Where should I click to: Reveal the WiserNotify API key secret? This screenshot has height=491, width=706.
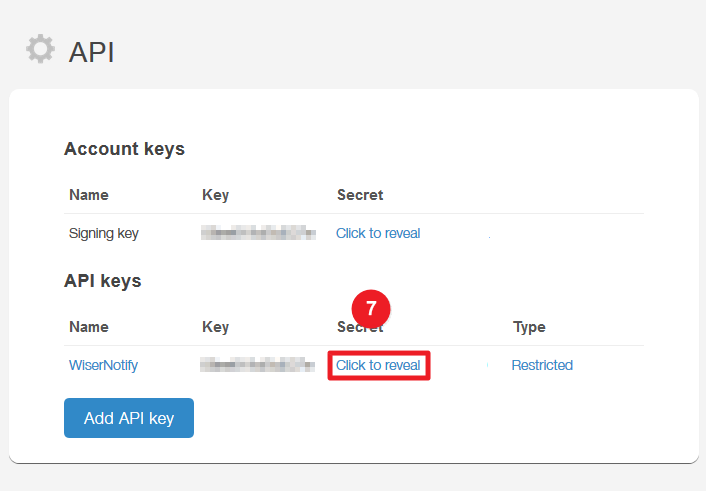[x=378, y=365]
